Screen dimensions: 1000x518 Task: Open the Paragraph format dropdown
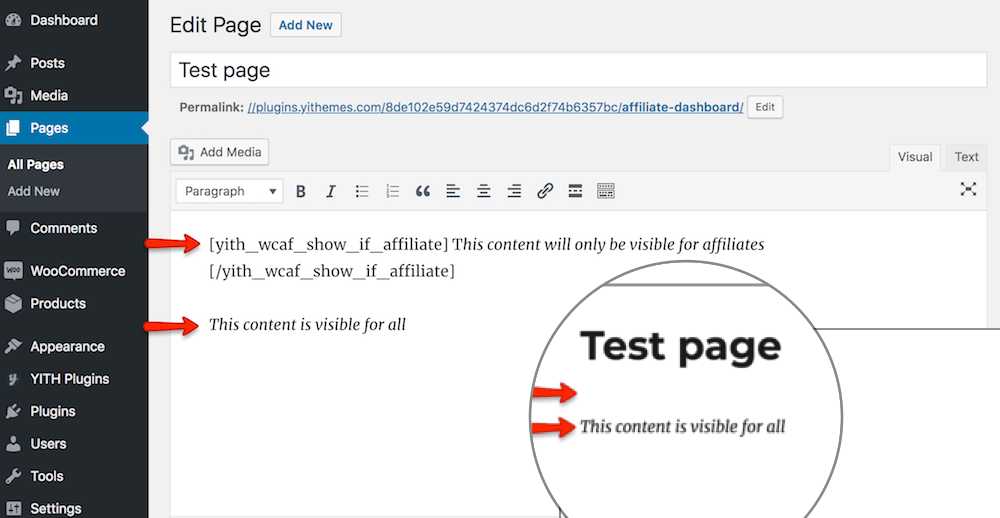tap(230, 191)
